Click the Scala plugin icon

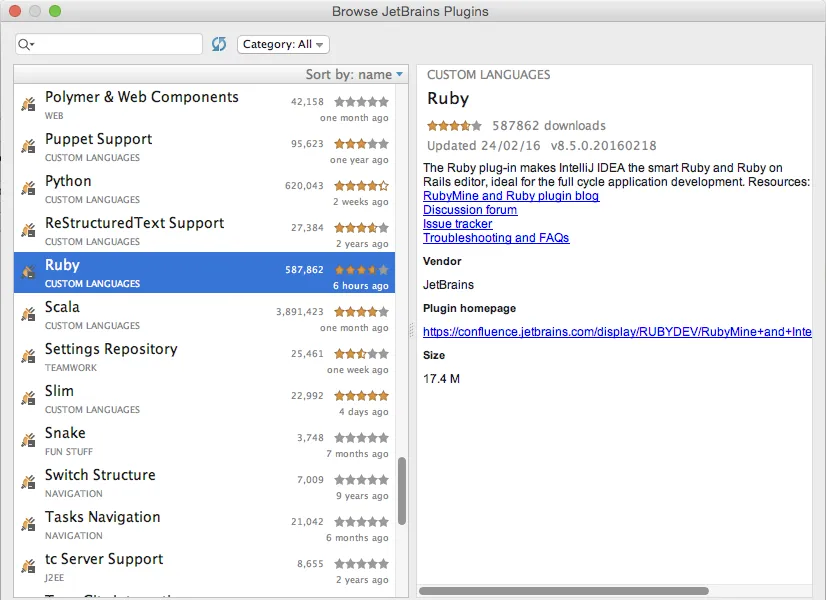tap(28, 314)
